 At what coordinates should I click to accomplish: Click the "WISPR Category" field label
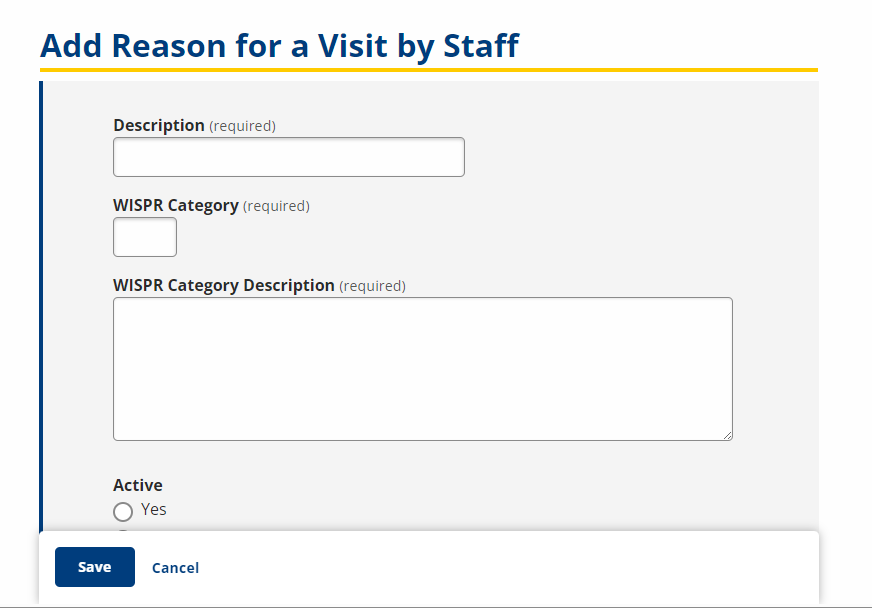176,206
